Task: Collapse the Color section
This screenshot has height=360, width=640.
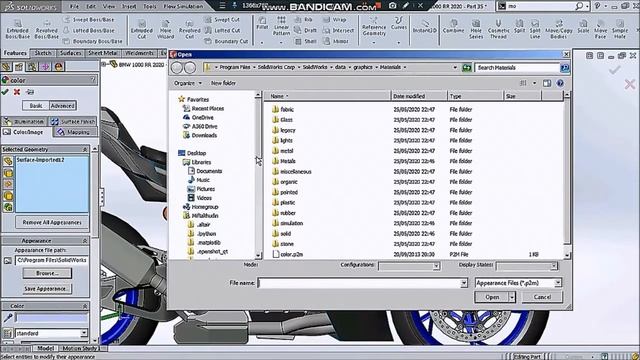Action: 85,306
